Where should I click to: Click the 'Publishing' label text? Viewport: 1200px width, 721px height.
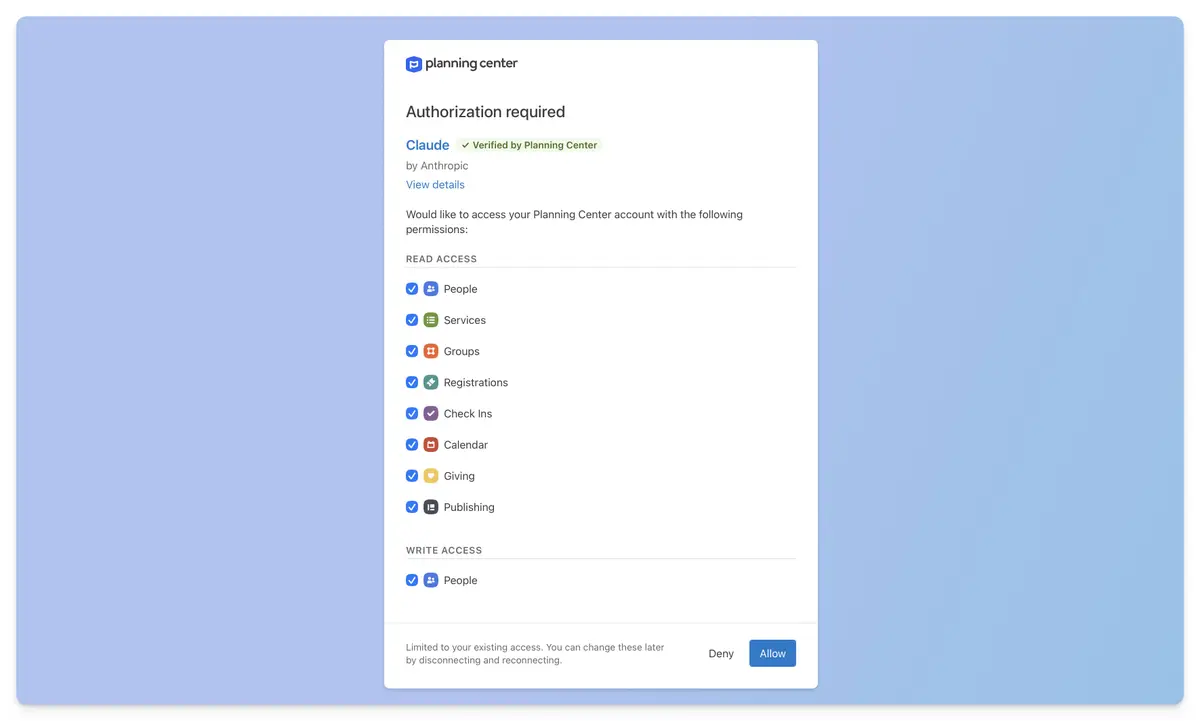click(x=469, y=507)
